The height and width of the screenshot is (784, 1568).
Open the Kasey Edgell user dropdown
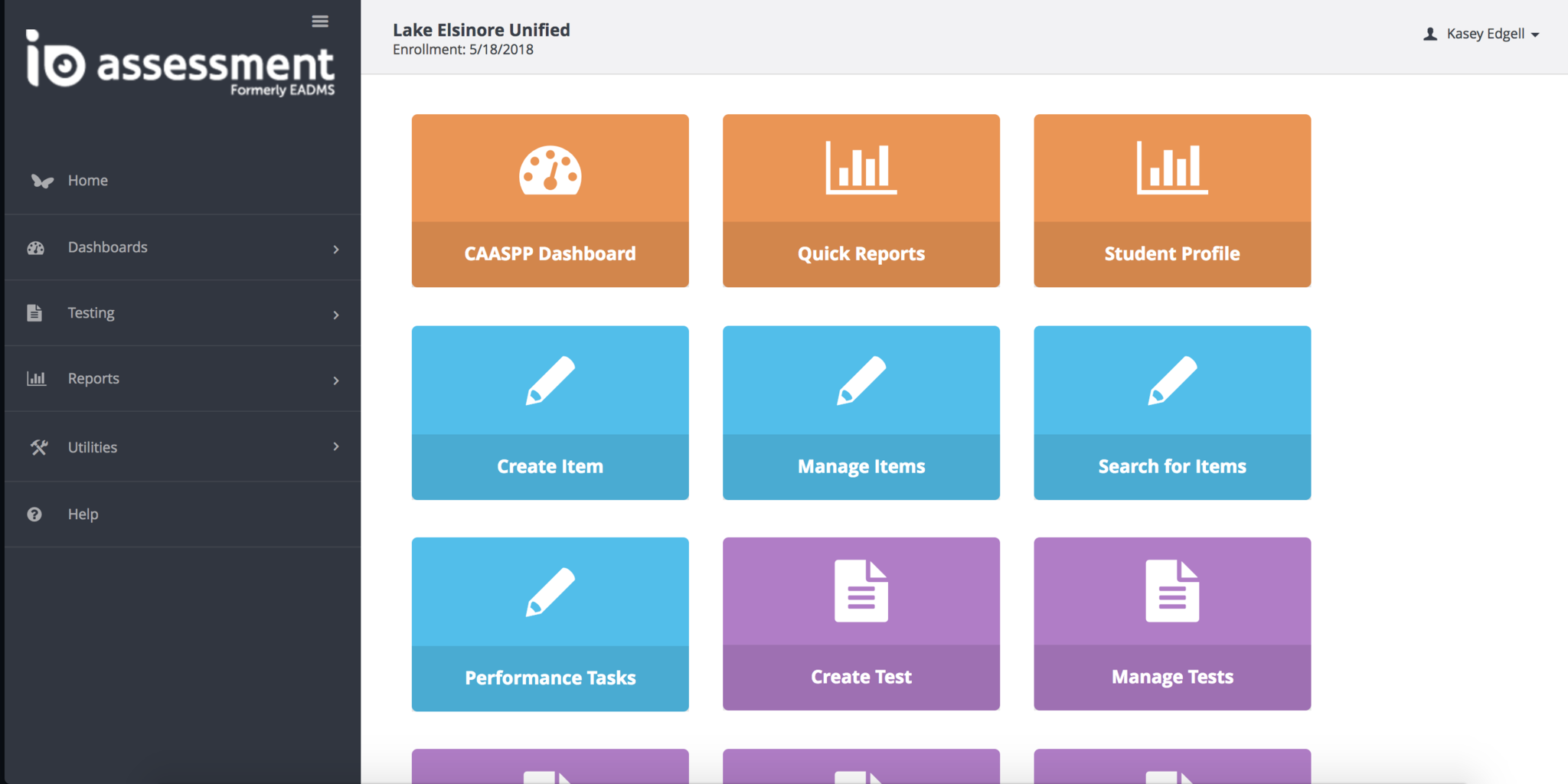click(1481, 34)
